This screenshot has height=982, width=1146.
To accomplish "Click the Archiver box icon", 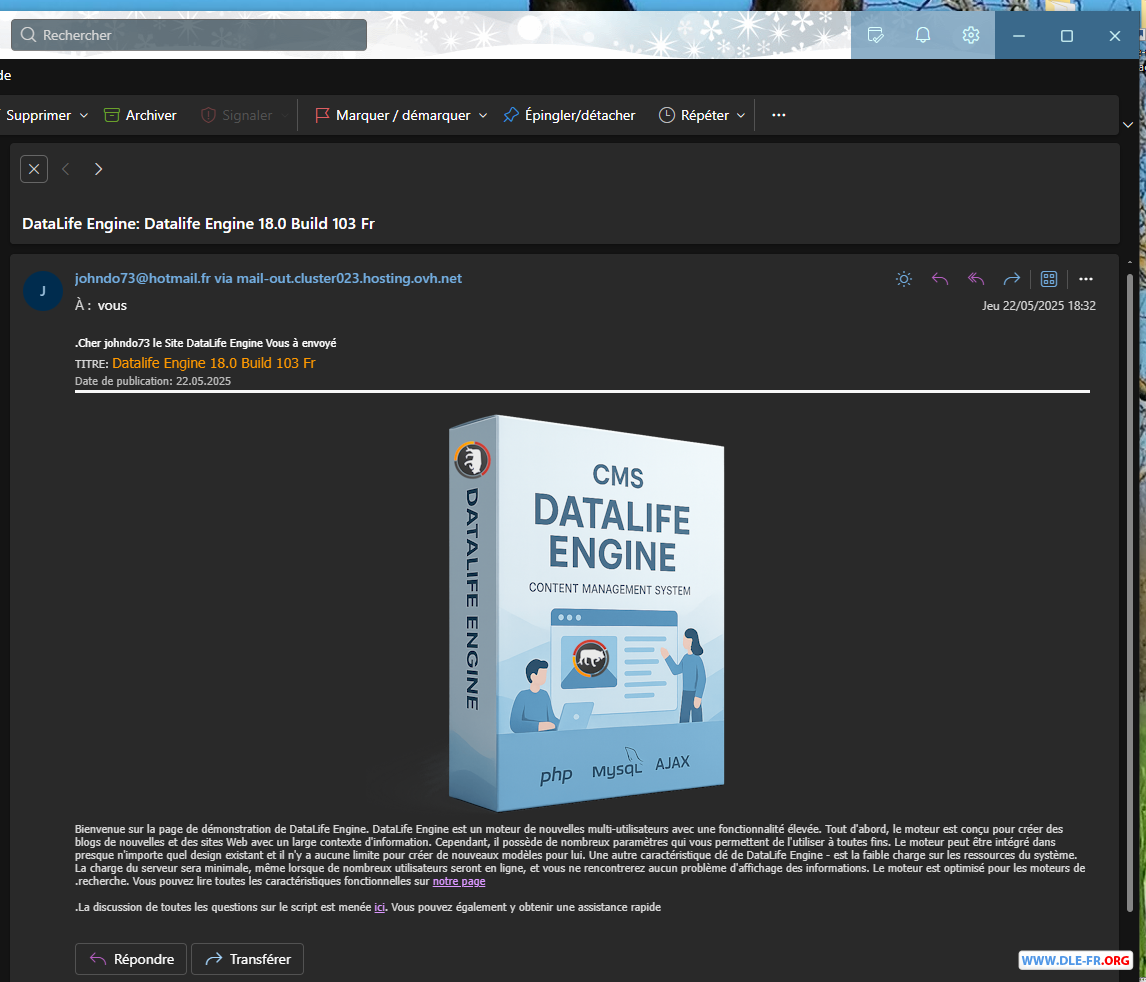I will [x=111, y=115].
